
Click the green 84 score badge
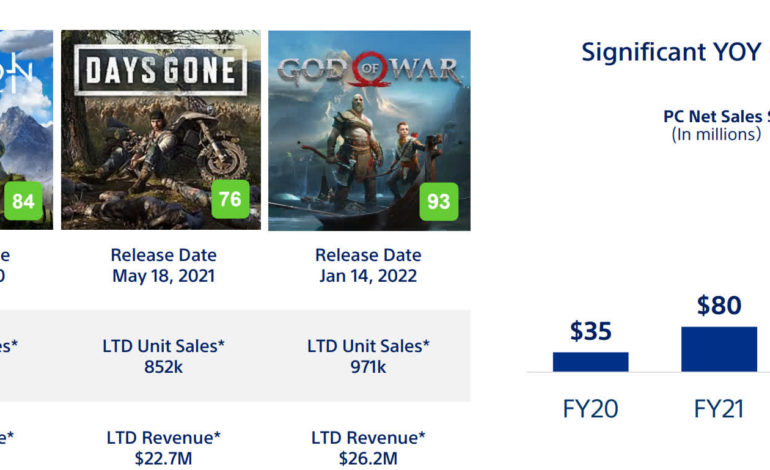pyautogui.click(x=22, y=202)
